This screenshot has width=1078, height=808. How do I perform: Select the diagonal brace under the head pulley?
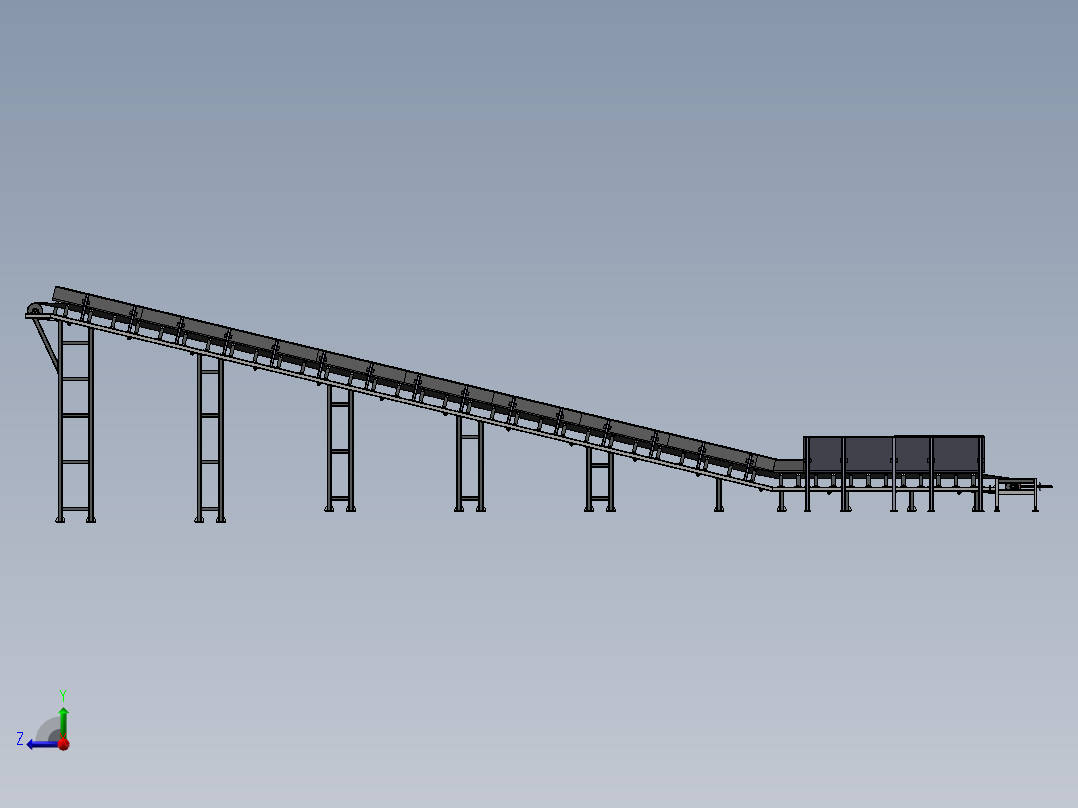(46, 345)
